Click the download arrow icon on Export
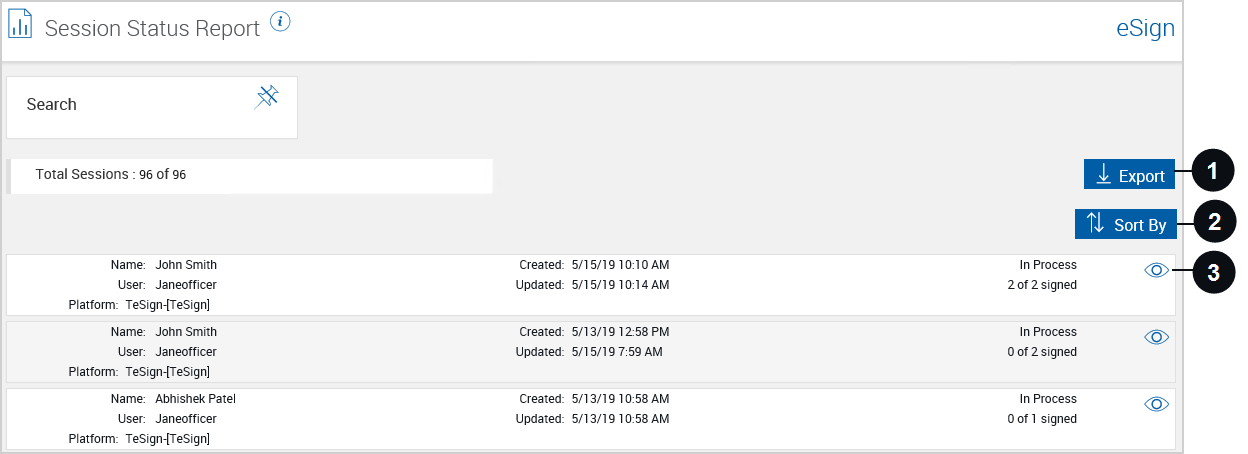The height and width of the screenshot is (454, 1248). coord(1103,175)
